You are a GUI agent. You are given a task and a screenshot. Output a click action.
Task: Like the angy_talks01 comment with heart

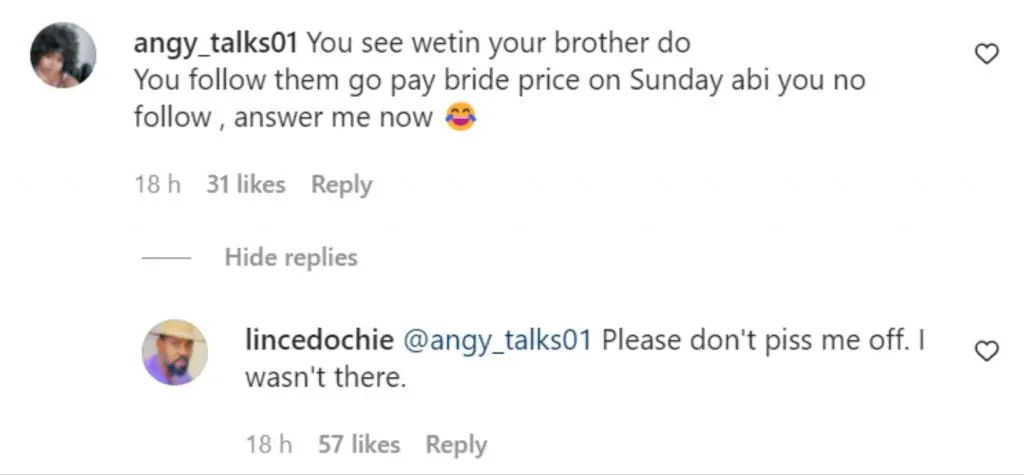tap(986, 55)
